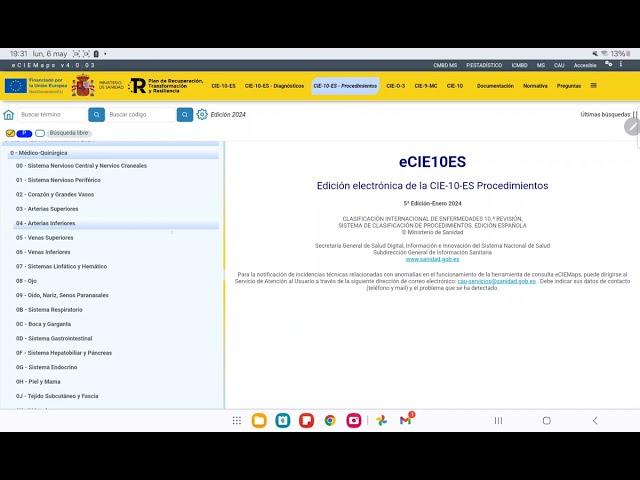Switch to the CIE-10-ES tab

(x=223, y=86)
